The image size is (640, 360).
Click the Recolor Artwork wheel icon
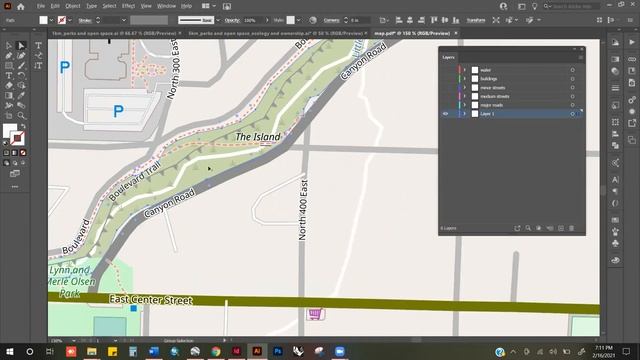313,20
